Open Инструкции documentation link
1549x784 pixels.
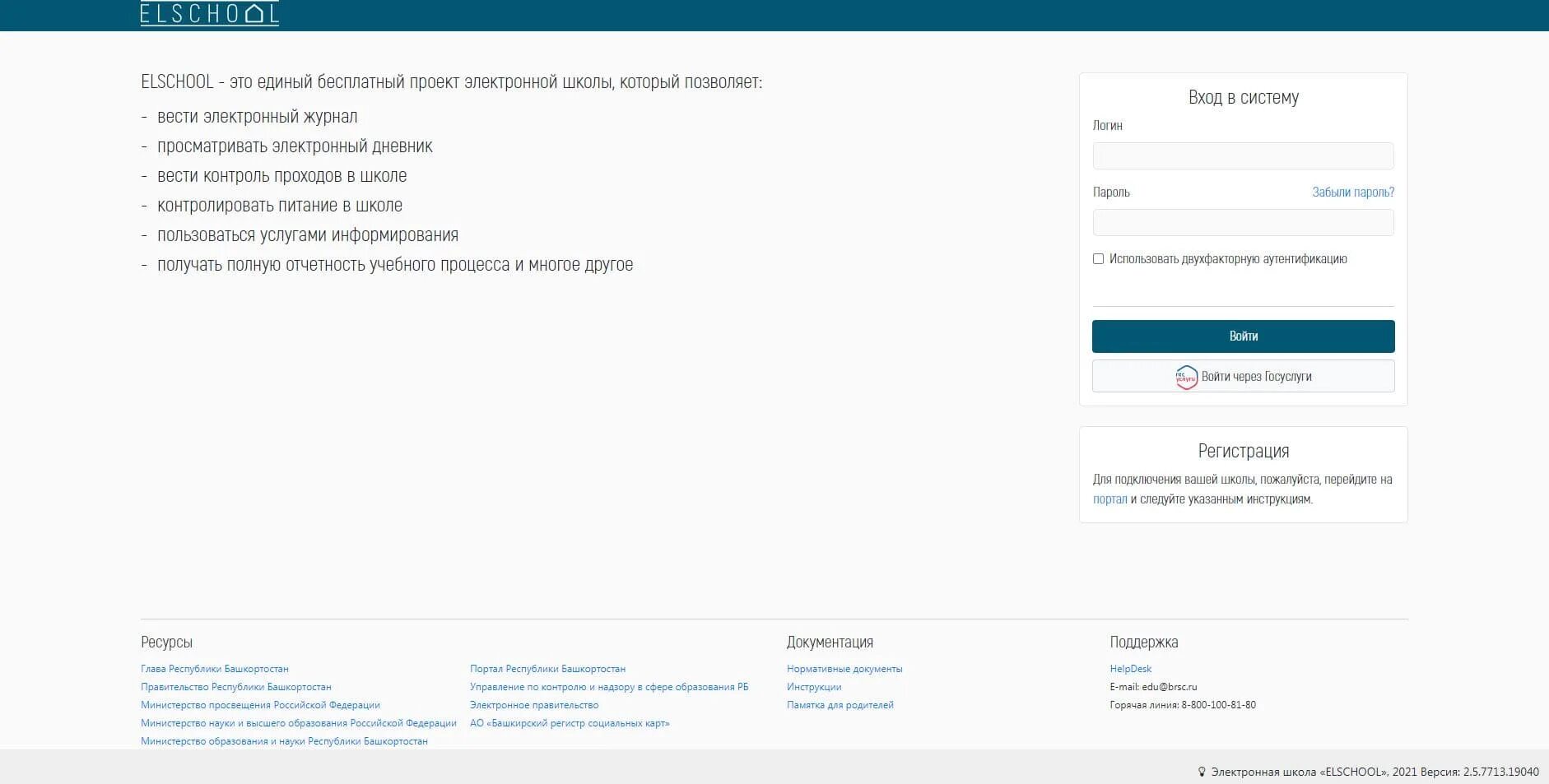pos(814,687)
